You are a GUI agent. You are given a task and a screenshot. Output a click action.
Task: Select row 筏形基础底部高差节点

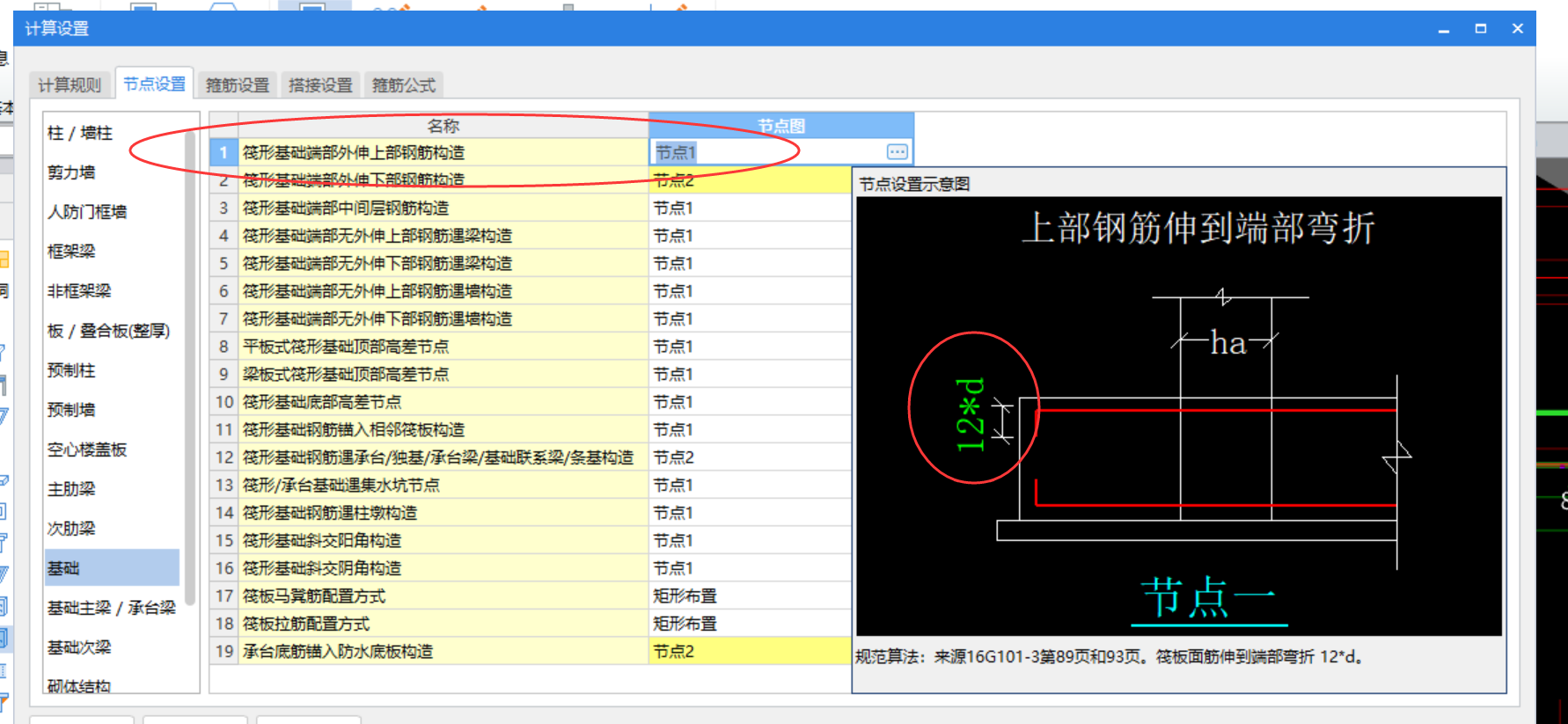tap(443, 402)
